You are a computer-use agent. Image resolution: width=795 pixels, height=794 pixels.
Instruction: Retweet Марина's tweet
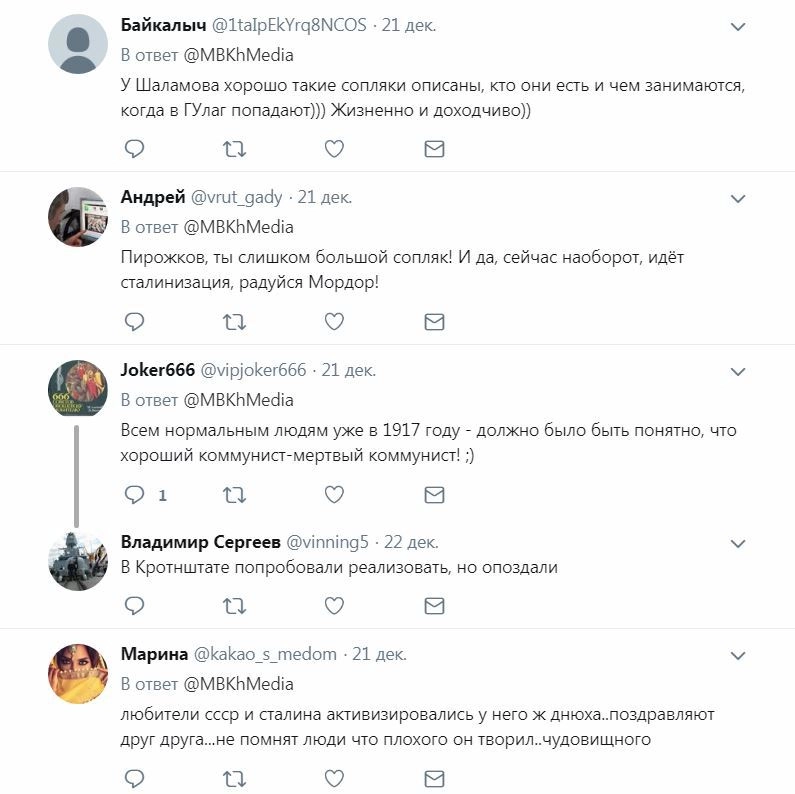[233, 778]
